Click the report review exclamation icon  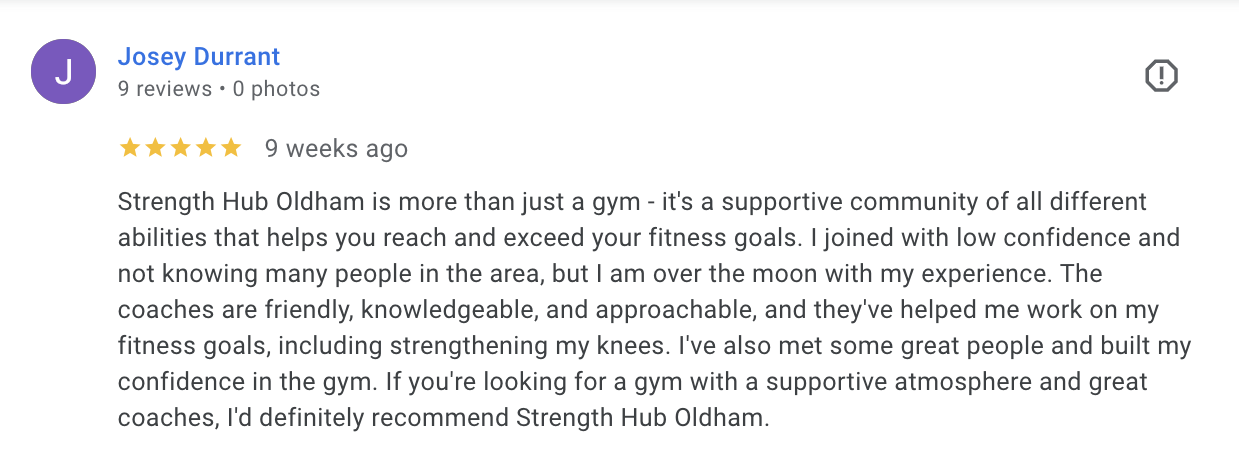click(1161, 76)
